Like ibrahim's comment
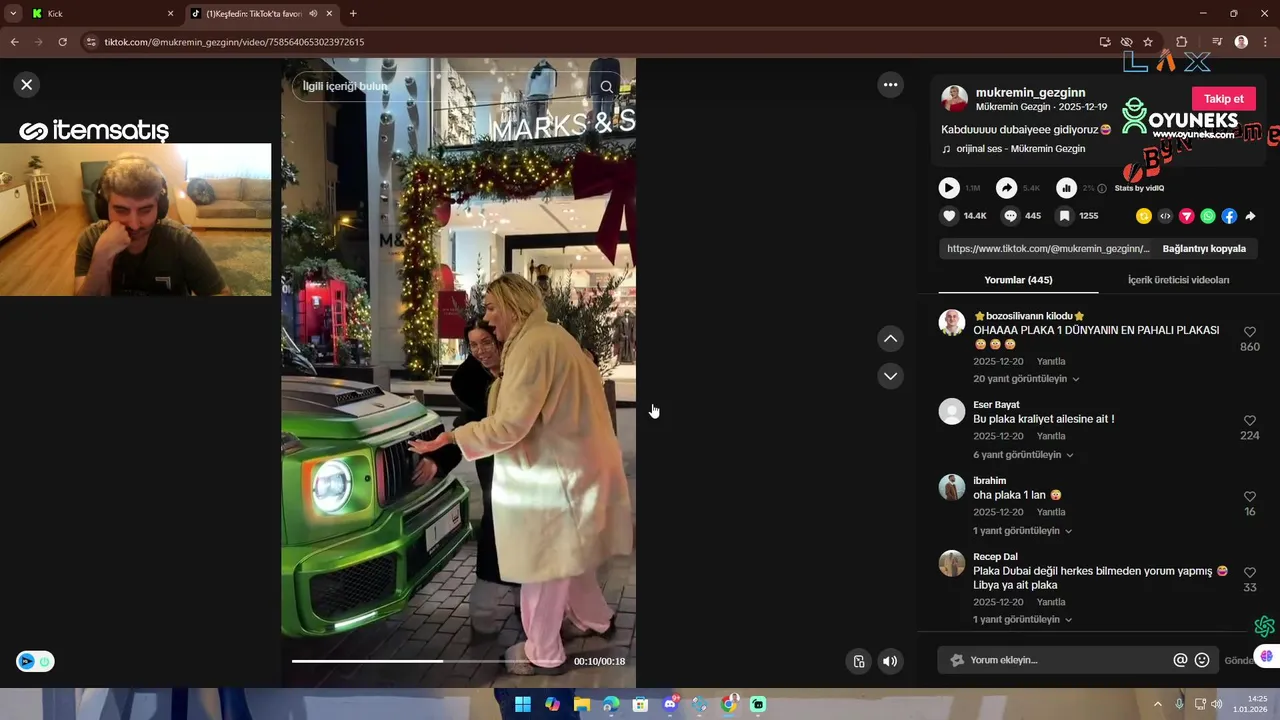1280x720 pixels. pos(1249,497)
